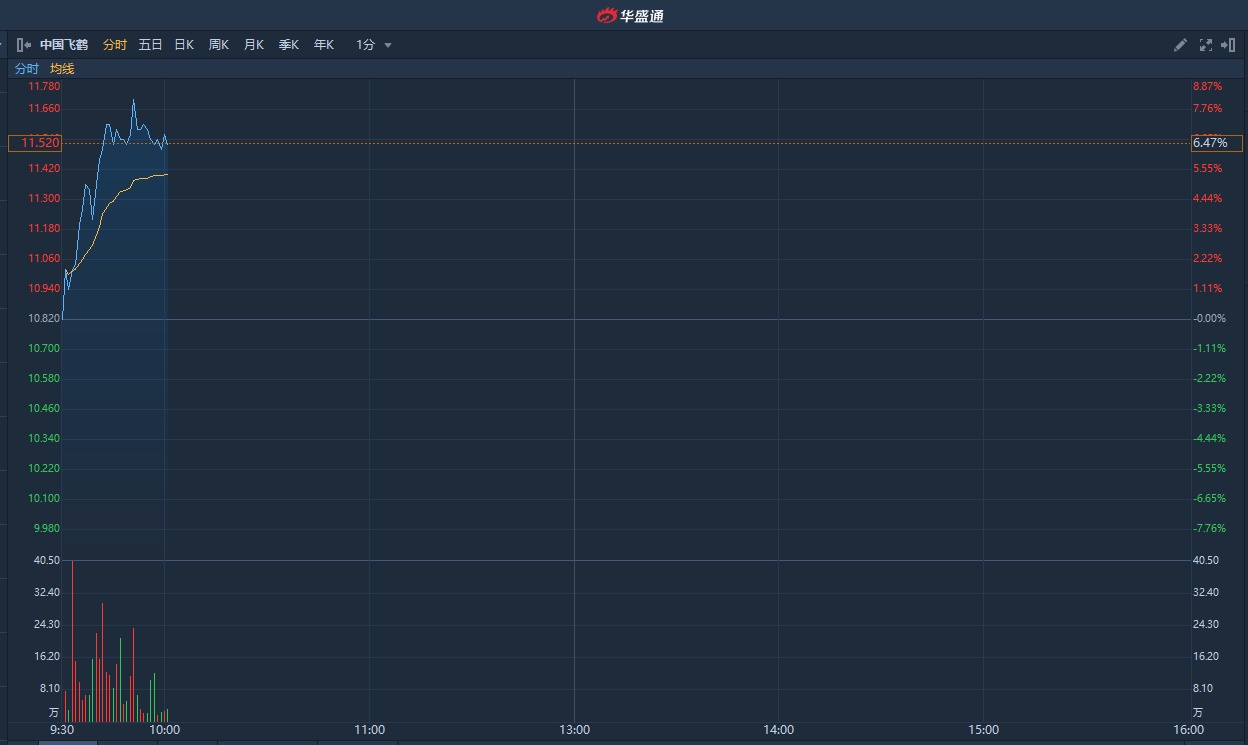Screen dimensions: 1248x745
Task: Switch to the 年K chart tab
Action: point(323,45)
